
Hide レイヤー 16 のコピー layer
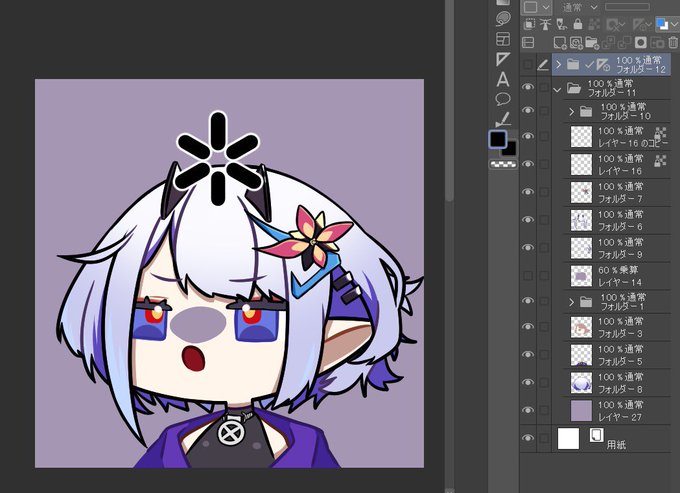[528, 136]
